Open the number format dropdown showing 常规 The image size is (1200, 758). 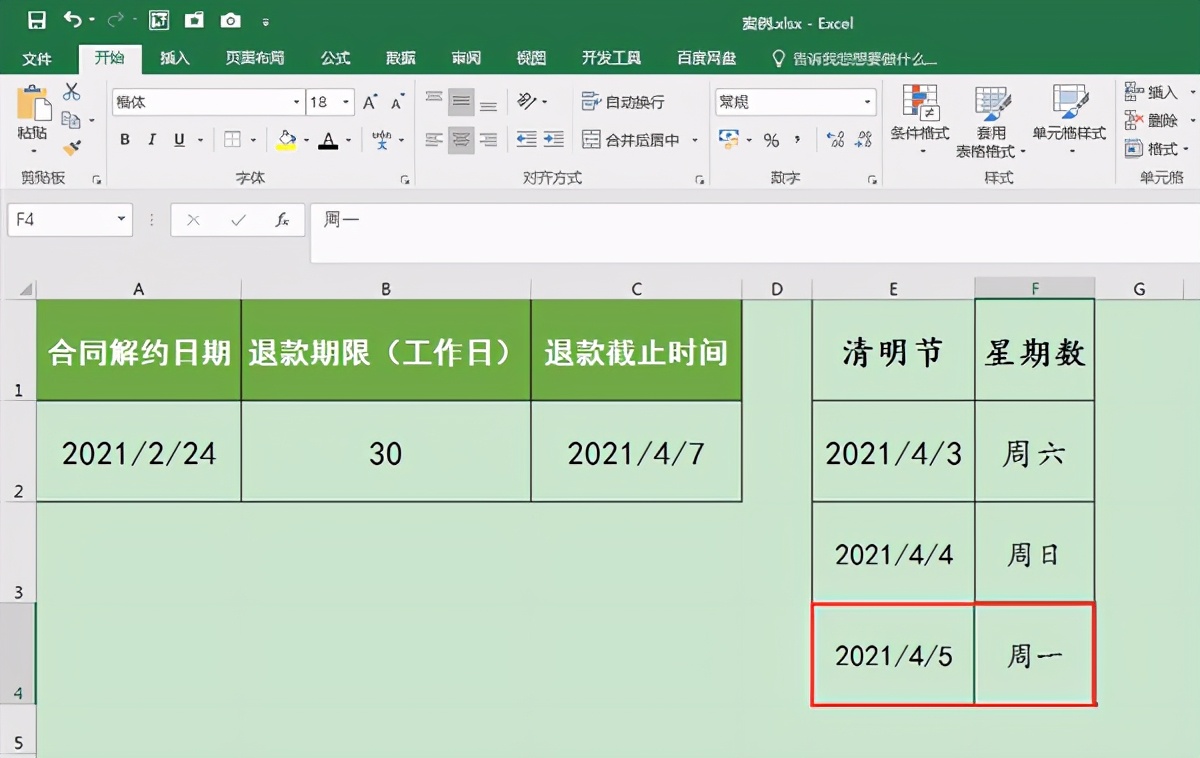867,102
